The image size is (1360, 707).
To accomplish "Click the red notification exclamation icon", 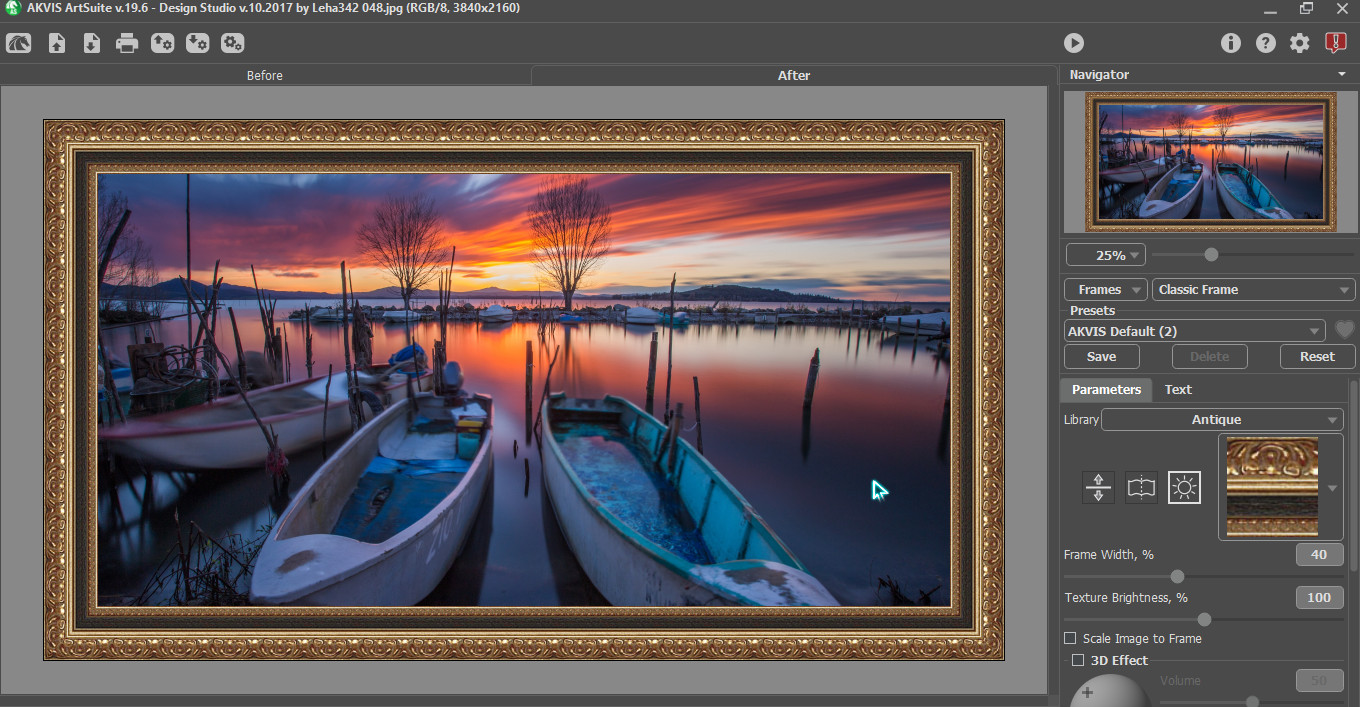I will (x=1335, y=43).
